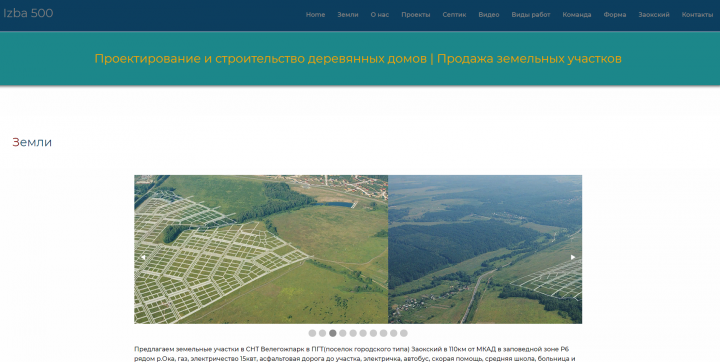This screenshot has width=720, height=362.
Task: Switch to the fourth carousel slide dot
Action: [343, 333]
